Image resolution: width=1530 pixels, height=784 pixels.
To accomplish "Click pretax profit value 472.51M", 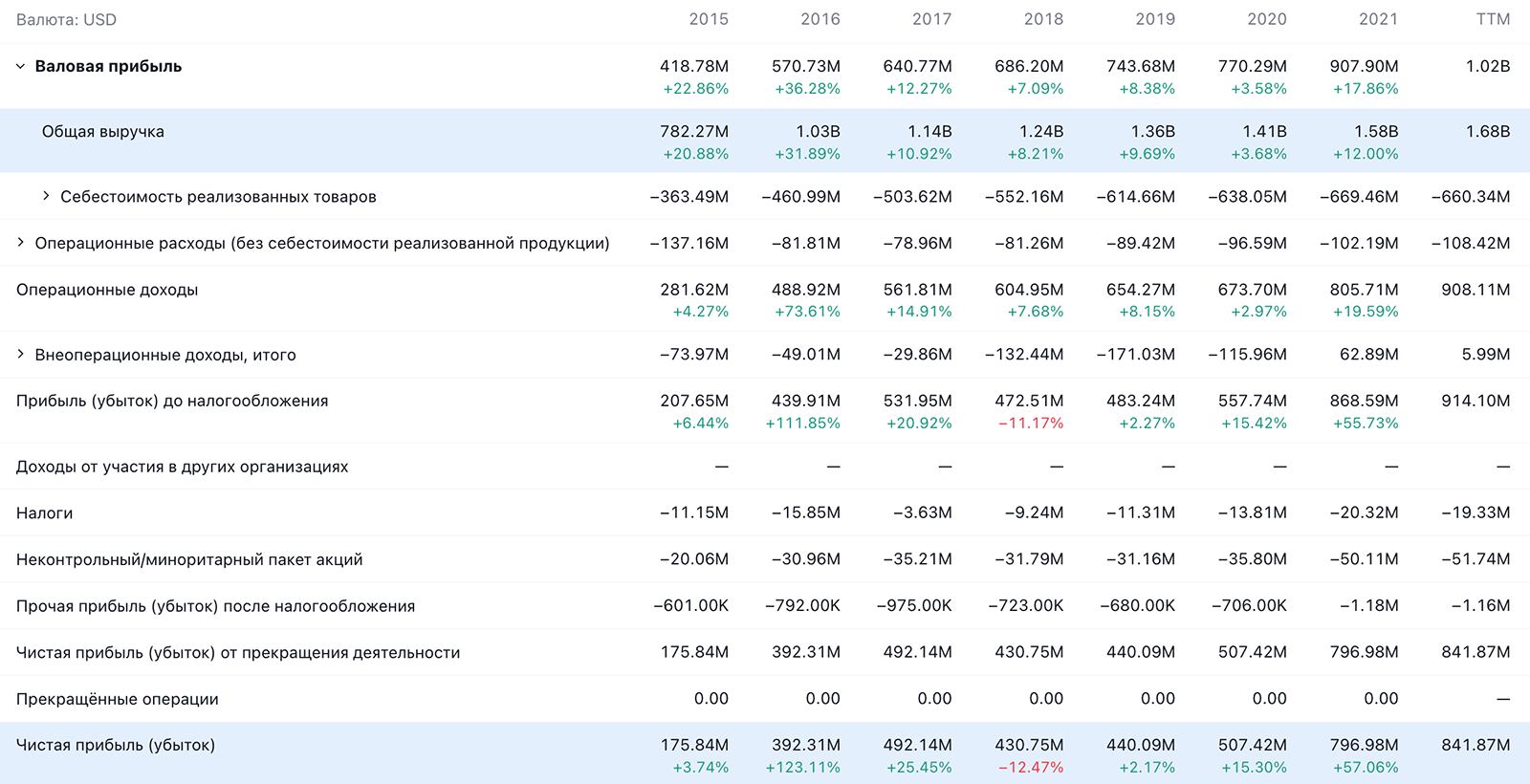I will [x=1029, y=402].
